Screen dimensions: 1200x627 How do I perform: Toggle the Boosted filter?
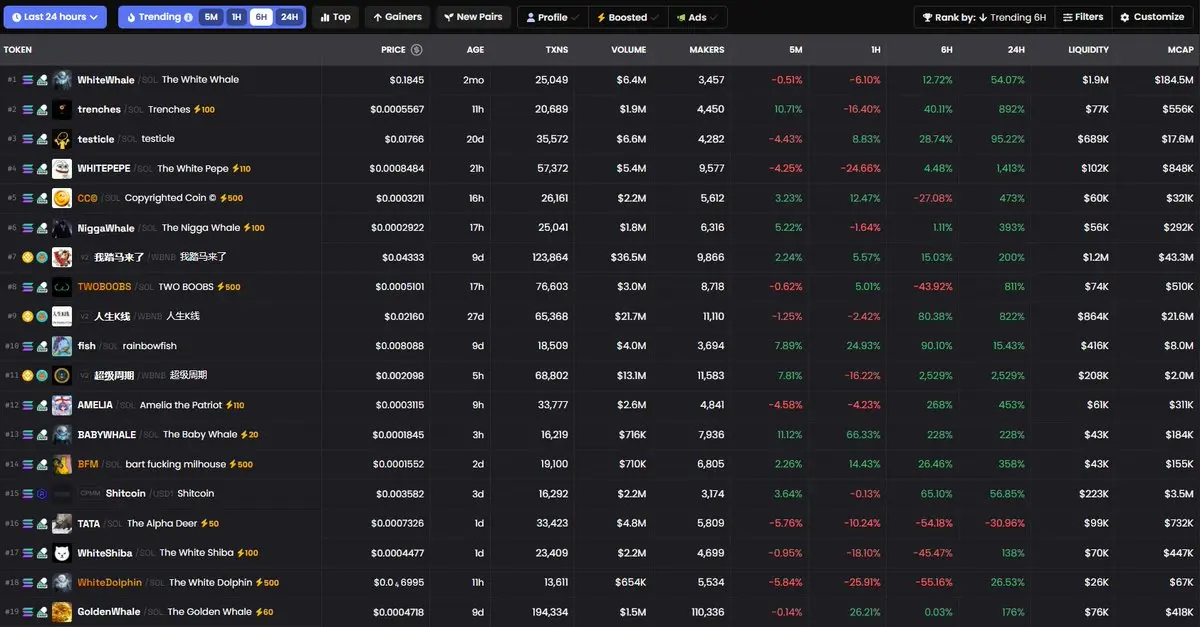(x=626, y=17)
